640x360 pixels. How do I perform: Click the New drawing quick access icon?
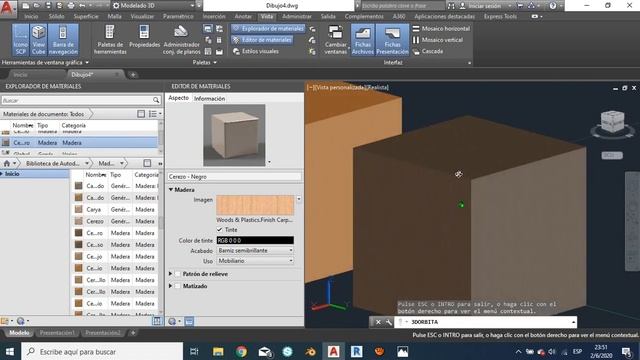(25, 6)
